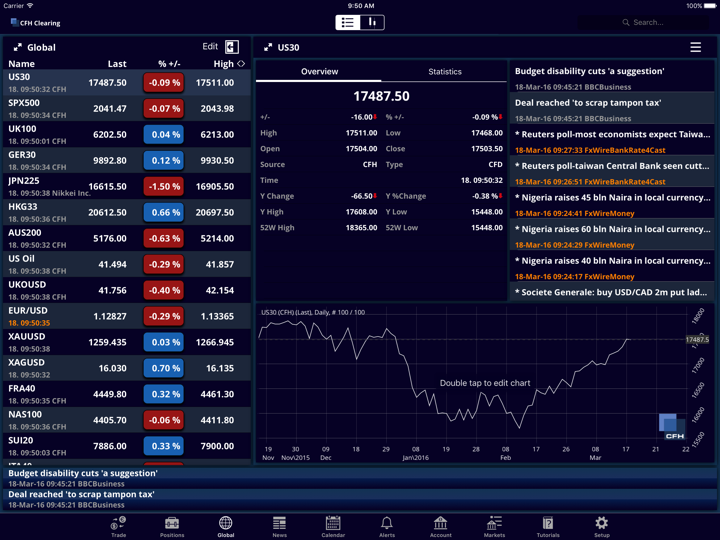The height and width of the screenshot is (540, 720).
Task: Open the hamburger menu in US30 panel
Action: [x=695, y=47]
